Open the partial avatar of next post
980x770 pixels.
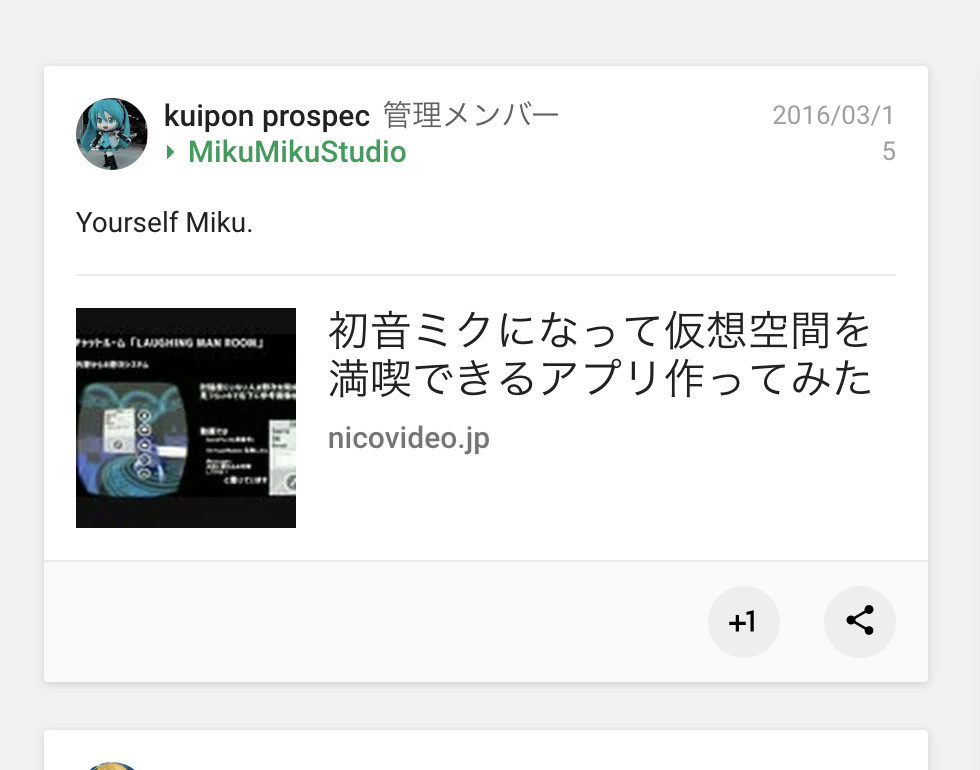[112, 766]
